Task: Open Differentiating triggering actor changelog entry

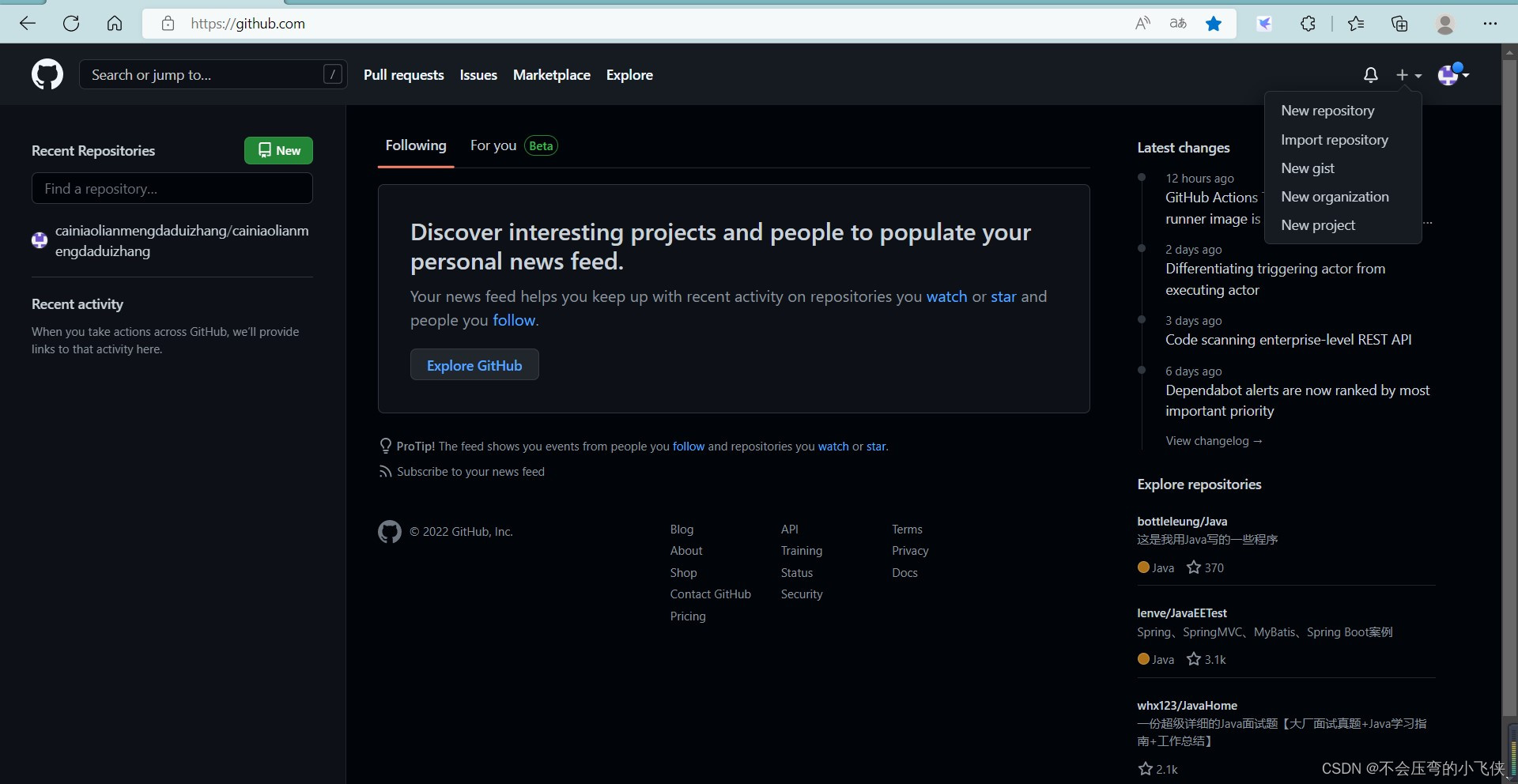Action: coord(1275,279)
